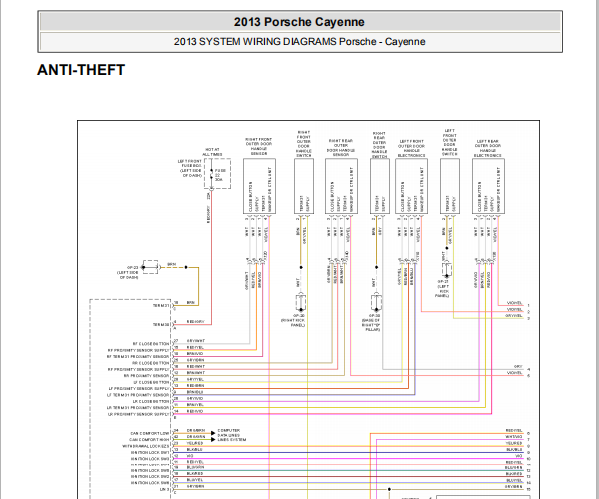This screenshot has width=599, height=499.
Task: Click the 'RED/WHT' wire label at pin 16
Action: pyautogui.click(x=196, y=366)
